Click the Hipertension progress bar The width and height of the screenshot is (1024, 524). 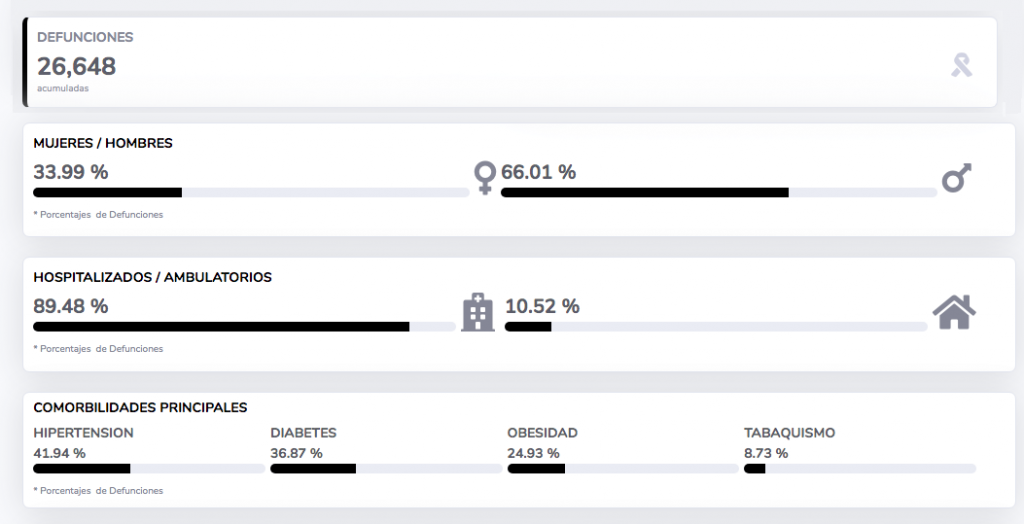point(149,468)
